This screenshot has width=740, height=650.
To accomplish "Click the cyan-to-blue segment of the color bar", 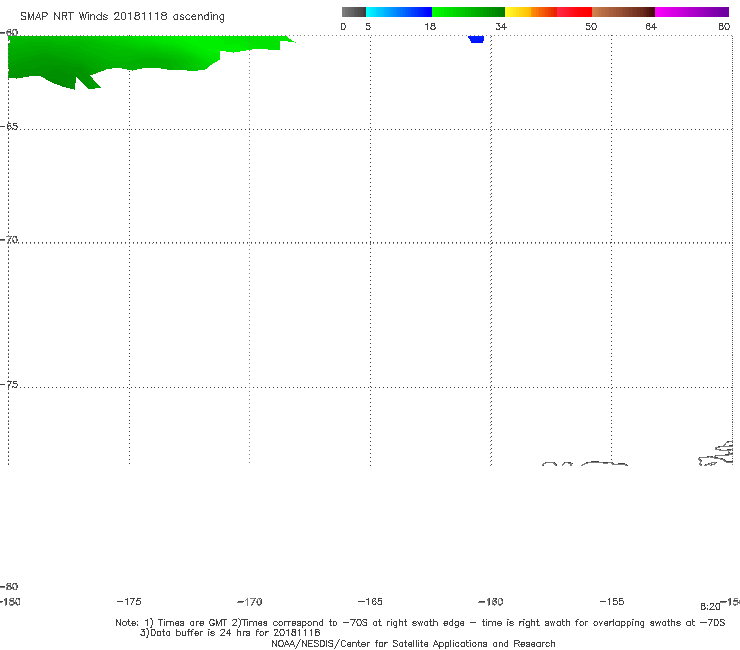I will [399, 12].
